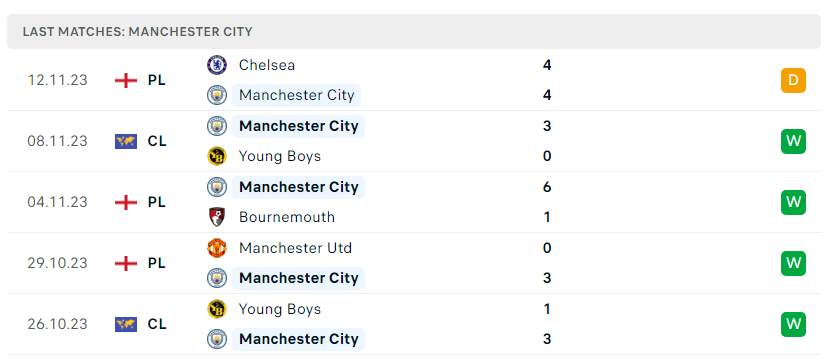The width and height of the screenshot is (826, 362).
Task: Click the 6 score of the Bournemouth match
Action: [x=547, y=187]
